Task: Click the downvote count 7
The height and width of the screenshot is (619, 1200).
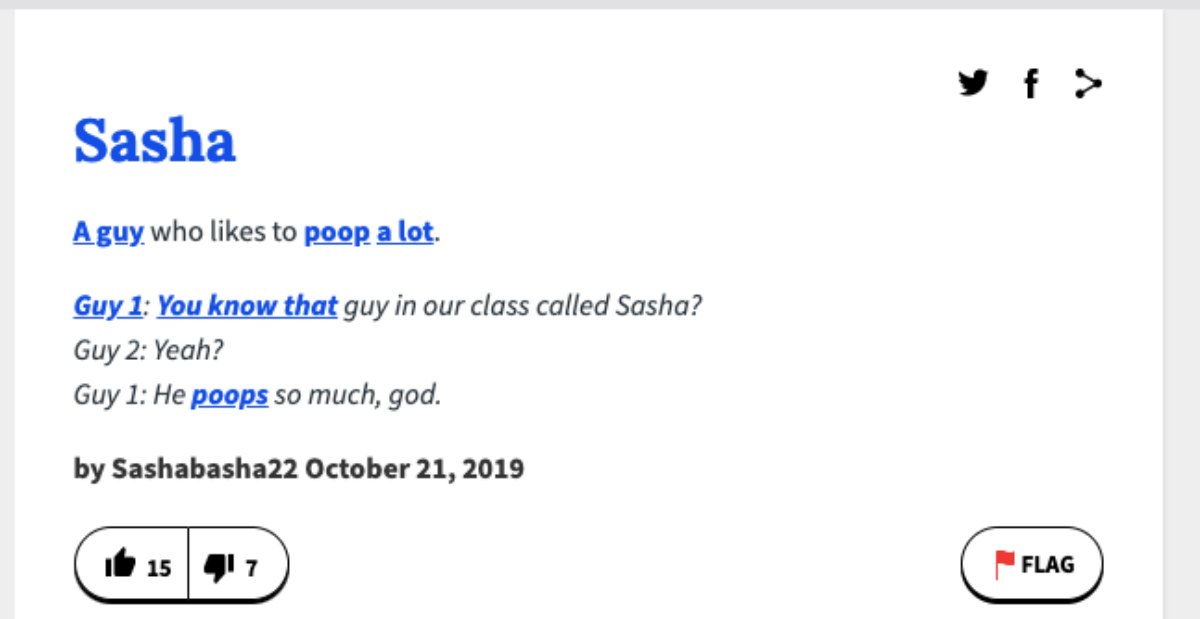Action: coord(251,568)
